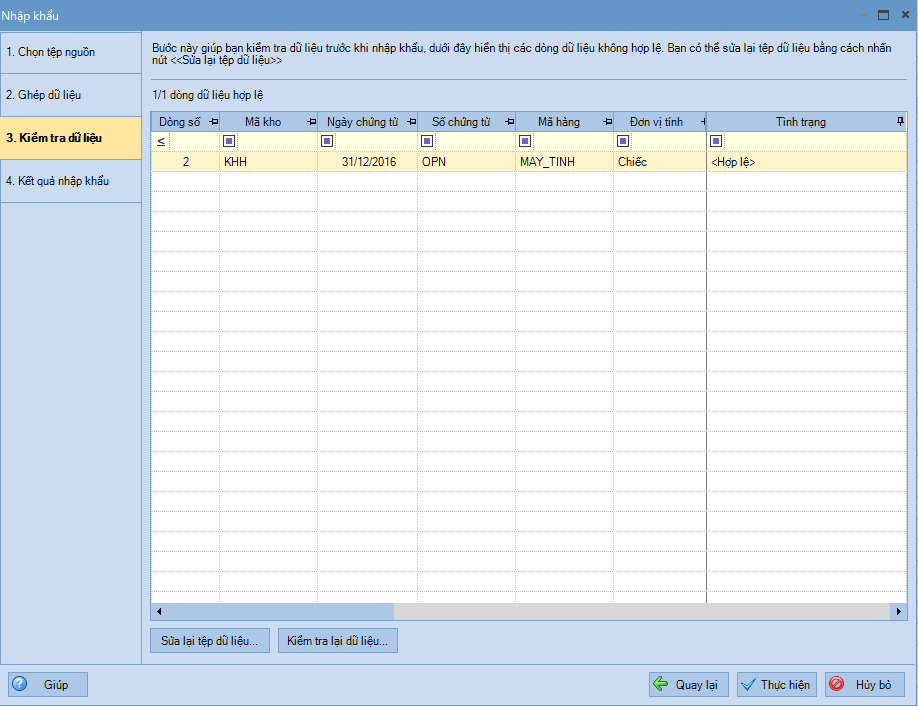Go back with the Quay lại button
The width and height of the screenshot is (918, 706).
688,685
